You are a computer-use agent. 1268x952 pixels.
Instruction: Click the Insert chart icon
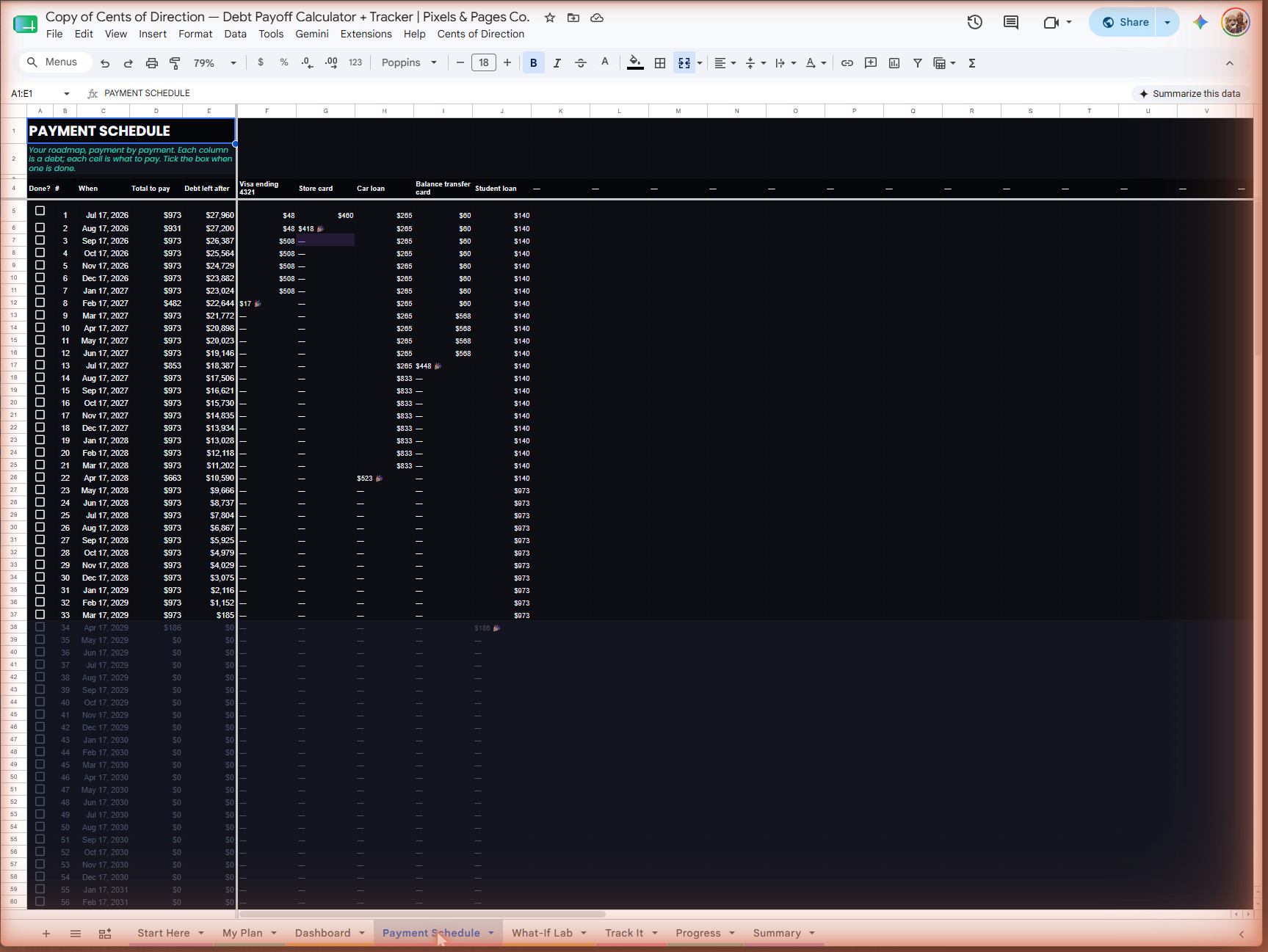pos(894,63)
